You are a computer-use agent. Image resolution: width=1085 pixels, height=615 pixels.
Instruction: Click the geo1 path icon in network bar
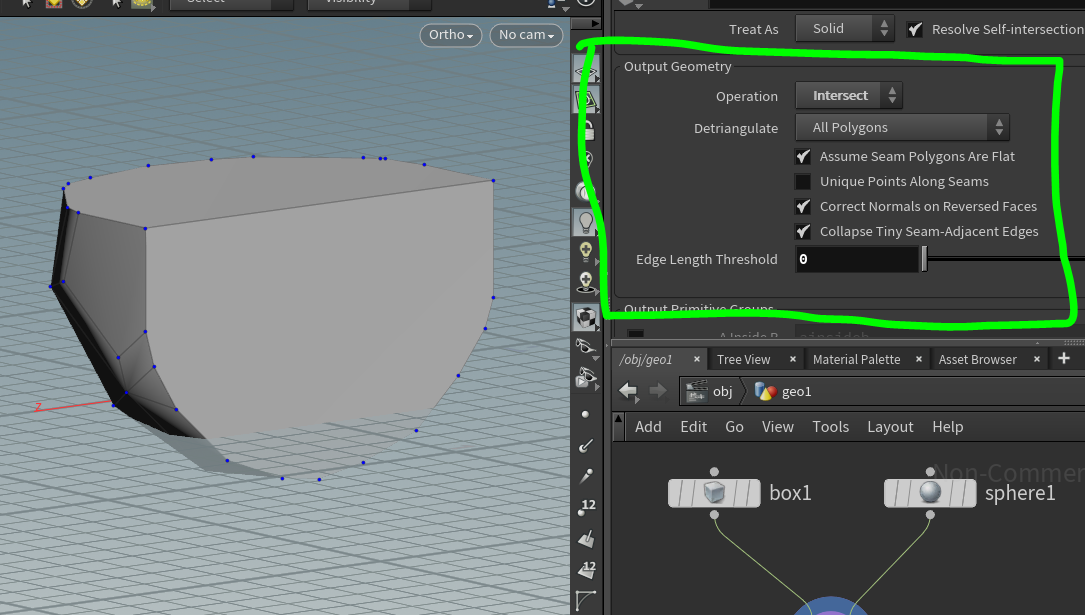pos(766,391)
